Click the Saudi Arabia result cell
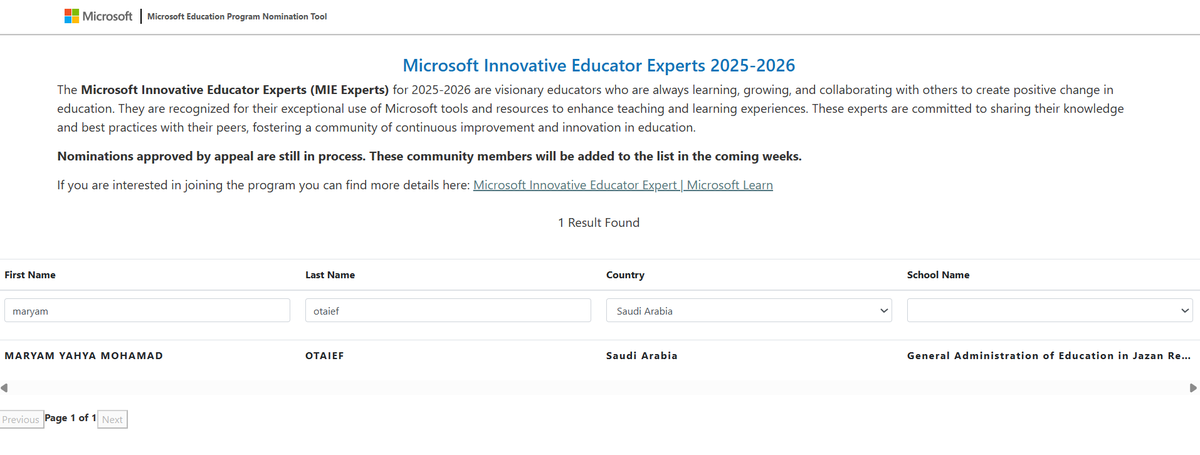This screenshot has width=1200, height=455. (642, 356)
